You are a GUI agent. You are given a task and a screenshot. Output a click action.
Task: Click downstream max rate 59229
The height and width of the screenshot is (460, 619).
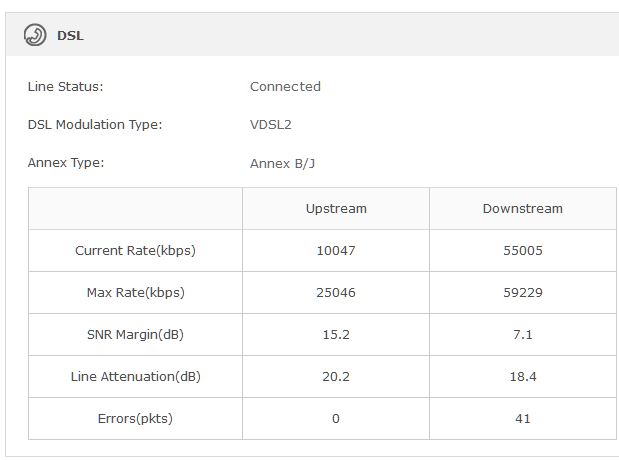pyautogui.click(x=523, y=293)
